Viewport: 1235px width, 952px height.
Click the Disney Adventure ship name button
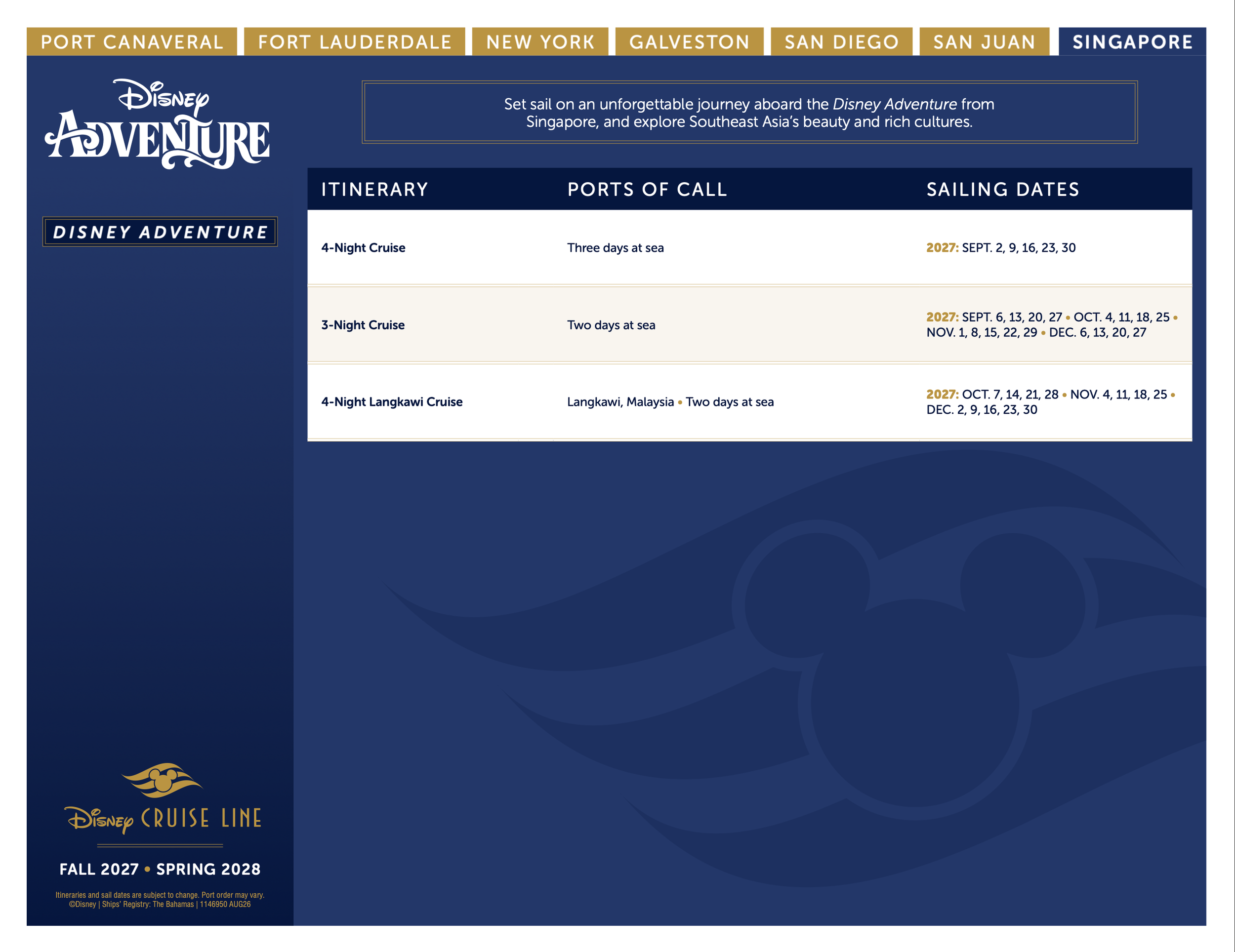160,232
